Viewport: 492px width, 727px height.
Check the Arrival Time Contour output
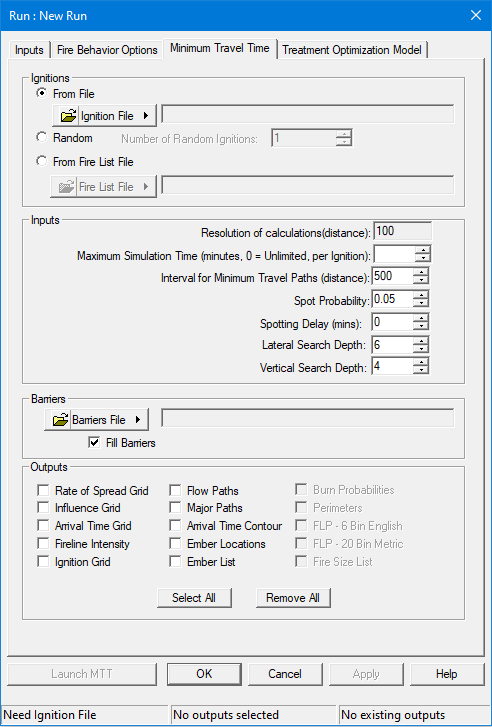tap(175, 525)
